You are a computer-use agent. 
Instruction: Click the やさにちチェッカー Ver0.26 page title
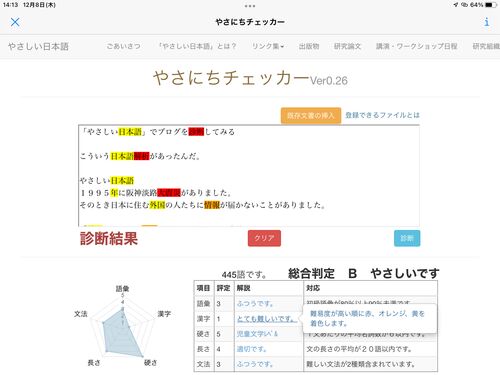coord(250,78)
